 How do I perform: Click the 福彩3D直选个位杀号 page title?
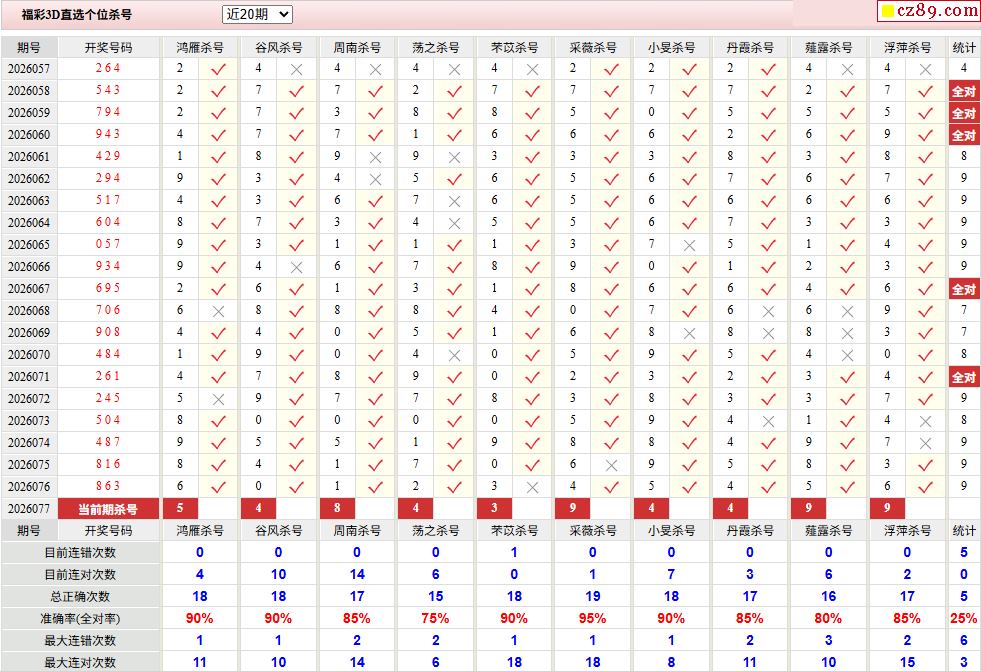(x=76, y=14)
